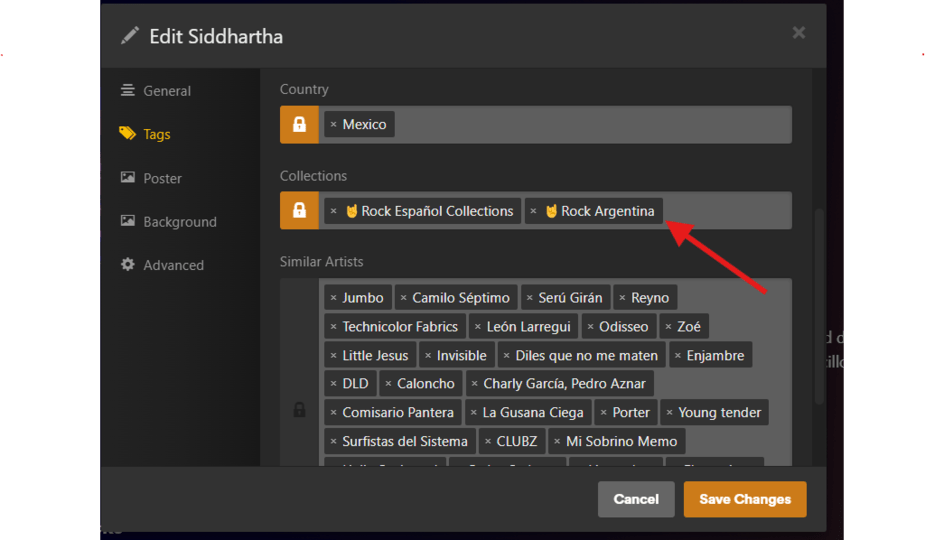Click the dialog's vertical scrollbar
This screenshot has height=540, width=925.
click(818, 306)
